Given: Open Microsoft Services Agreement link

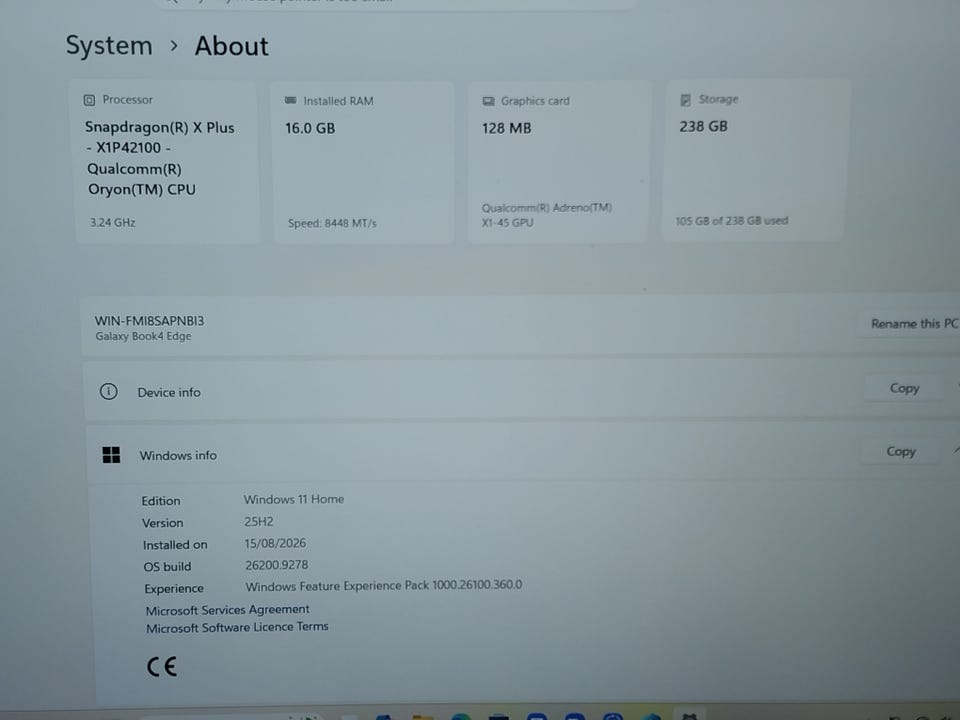Looking at the screenshot, I should coord(228,610).
